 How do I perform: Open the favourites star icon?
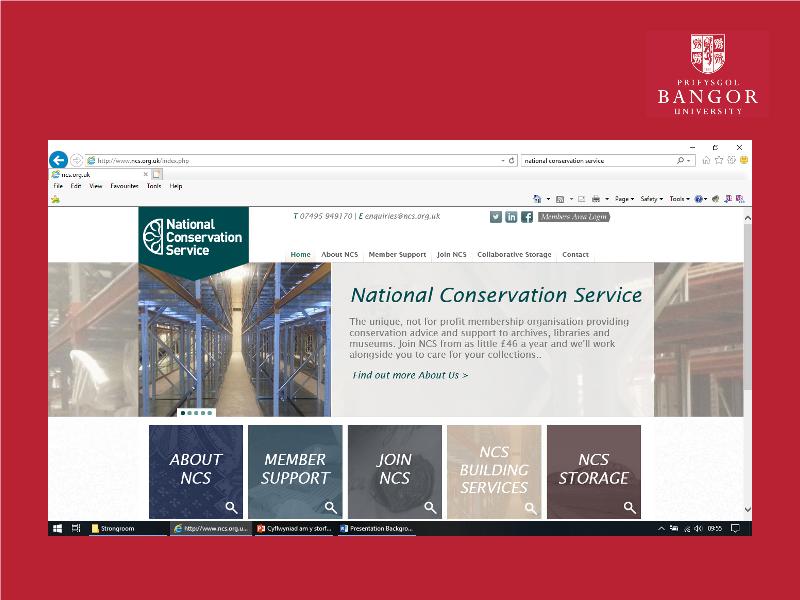tap(719, 160)
